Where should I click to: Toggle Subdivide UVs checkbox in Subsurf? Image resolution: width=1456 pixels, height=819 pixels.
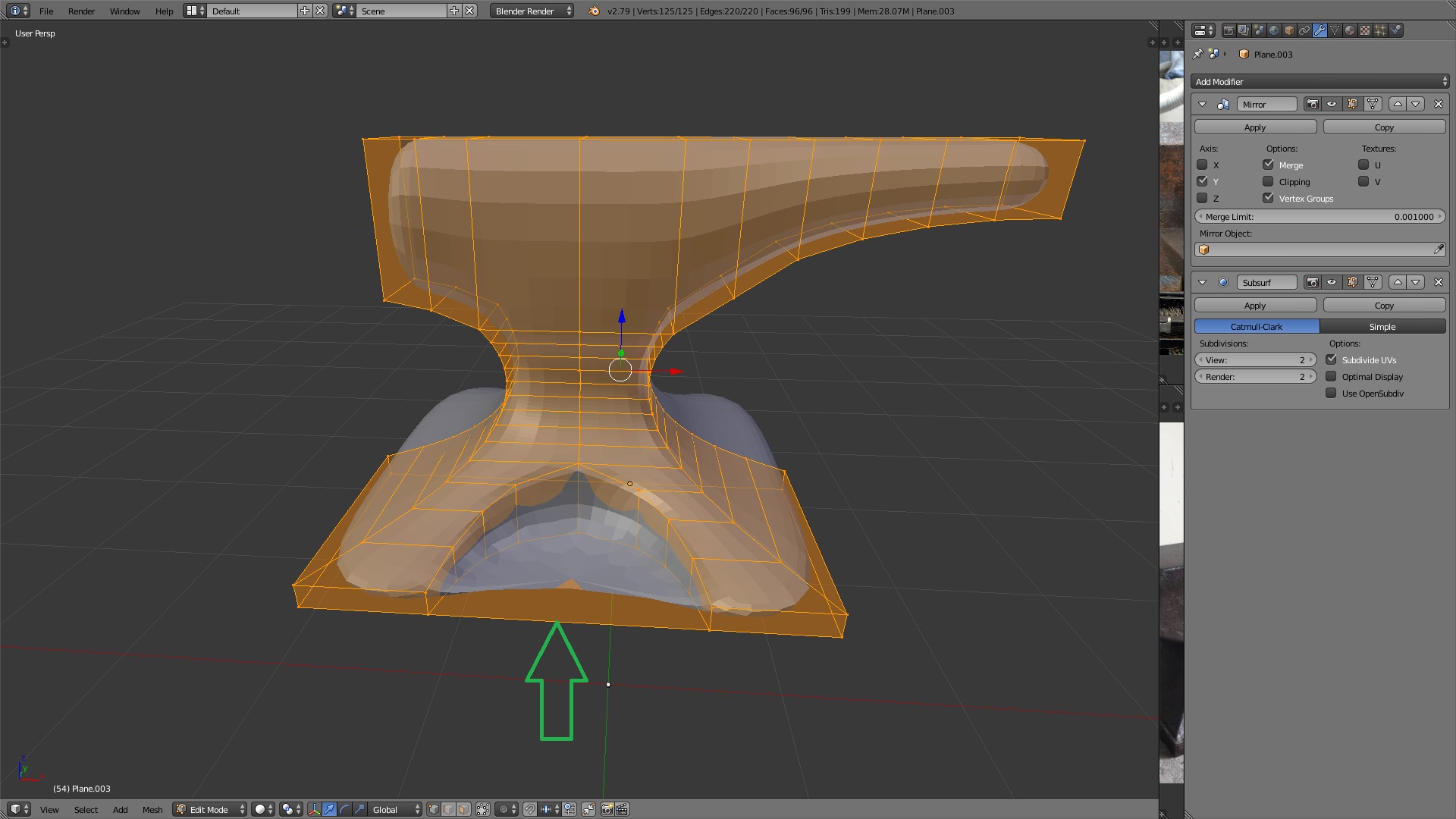[x=1332, y=359]
